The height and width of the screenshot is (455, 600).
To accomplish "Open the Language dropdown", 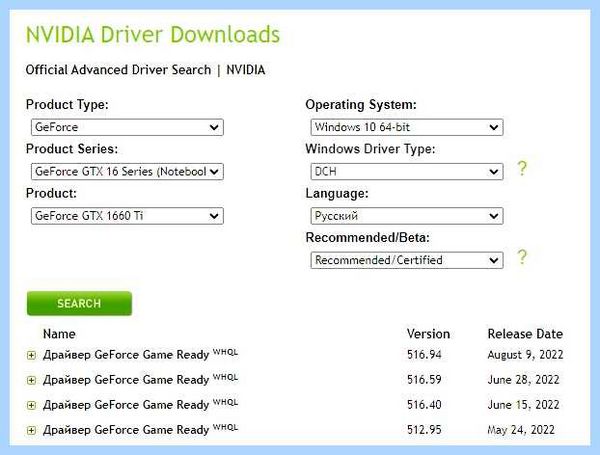I will (x=407, y=216).
